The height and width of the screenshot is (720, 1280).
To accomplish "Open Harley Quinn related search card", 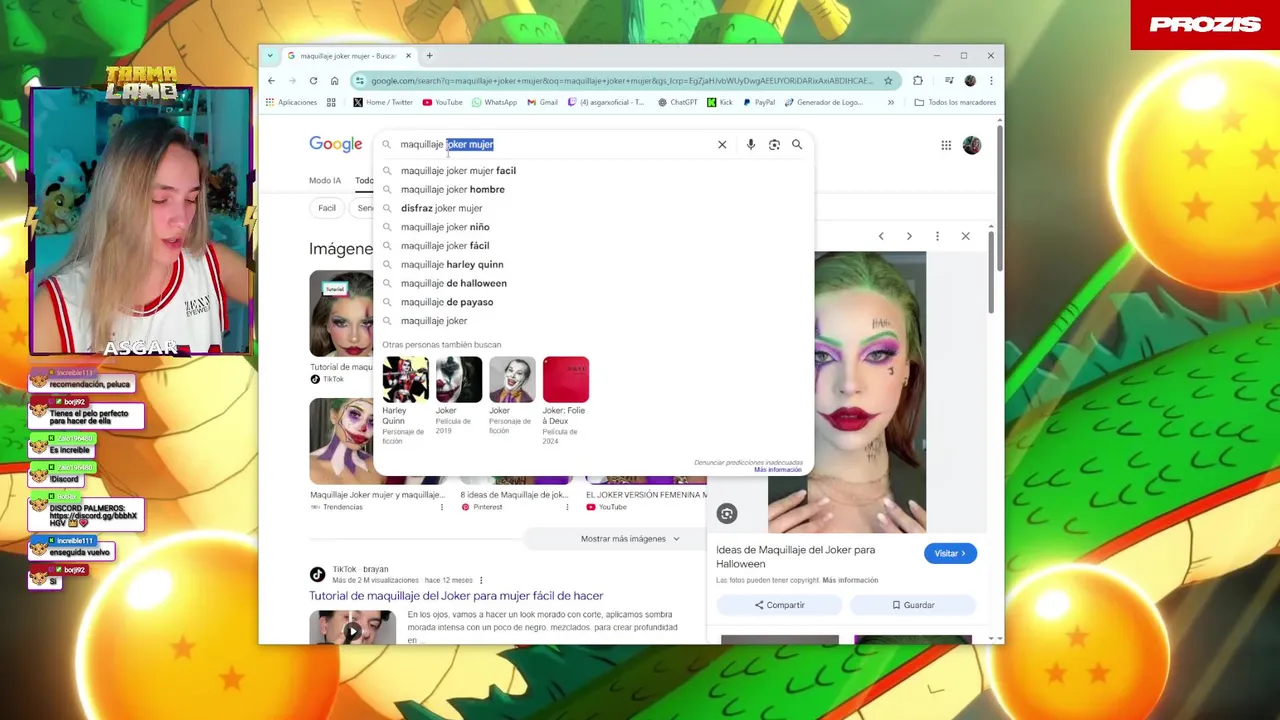I will tap(405, 400).
